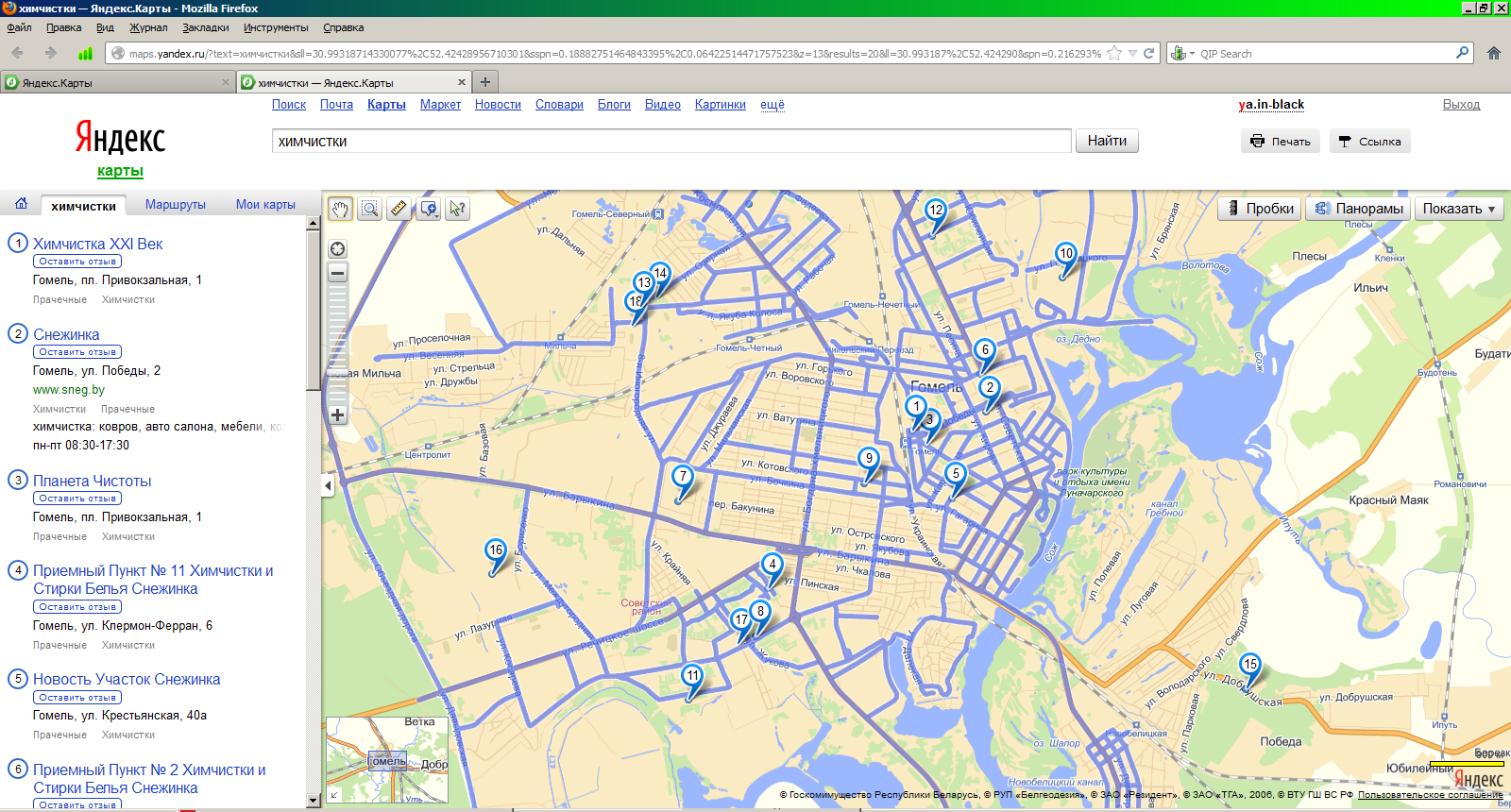Zoom in with the plus button
This screenshot has width=1511, height=812.
click(337, 414)
